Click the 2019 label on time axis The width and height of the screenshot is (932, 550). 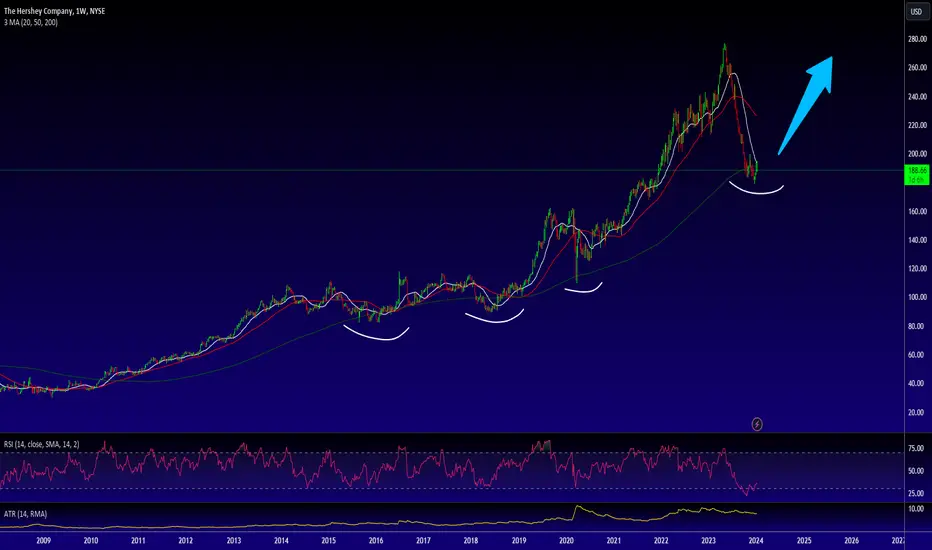[x=519, y=540]
